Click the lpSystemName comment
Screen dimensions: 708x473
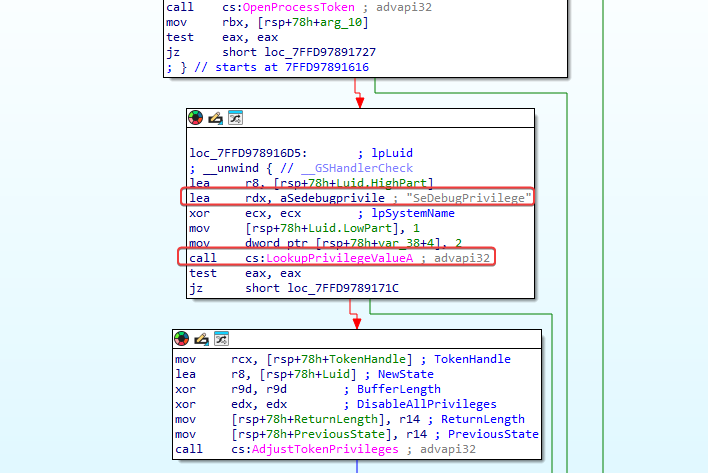(x=413, y=213)
